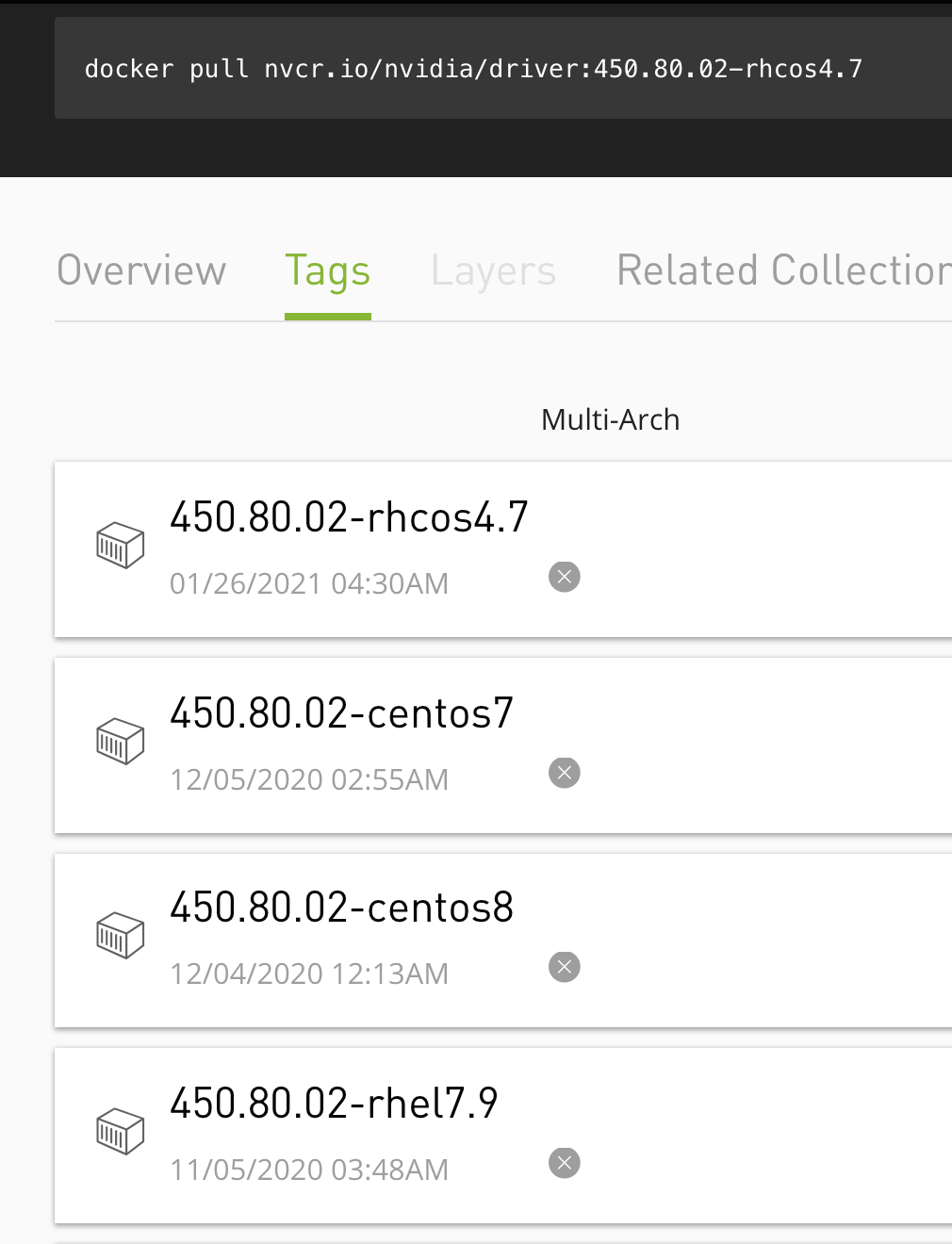The height and width of the screenshot is (1244, 952).
Task: Open the 450.80.02-rhcos4.7 tag name
Action: pos(349,517)
